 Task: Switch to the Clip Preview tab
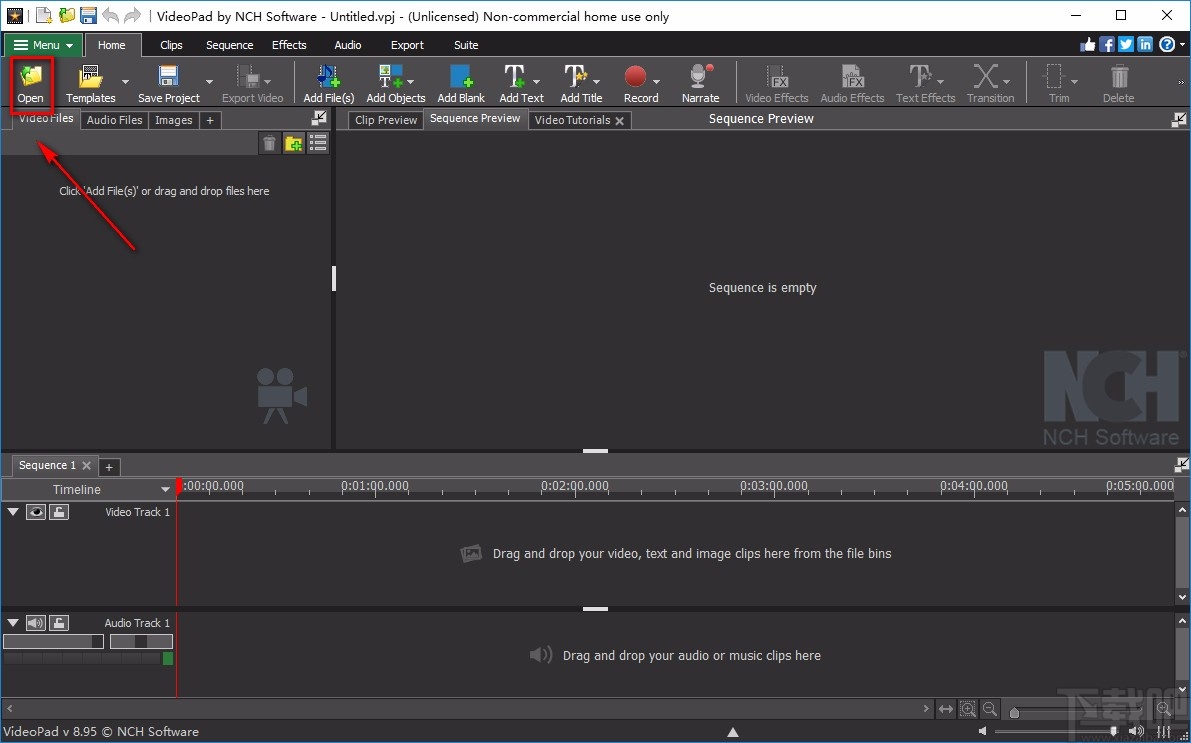(386, 120)
